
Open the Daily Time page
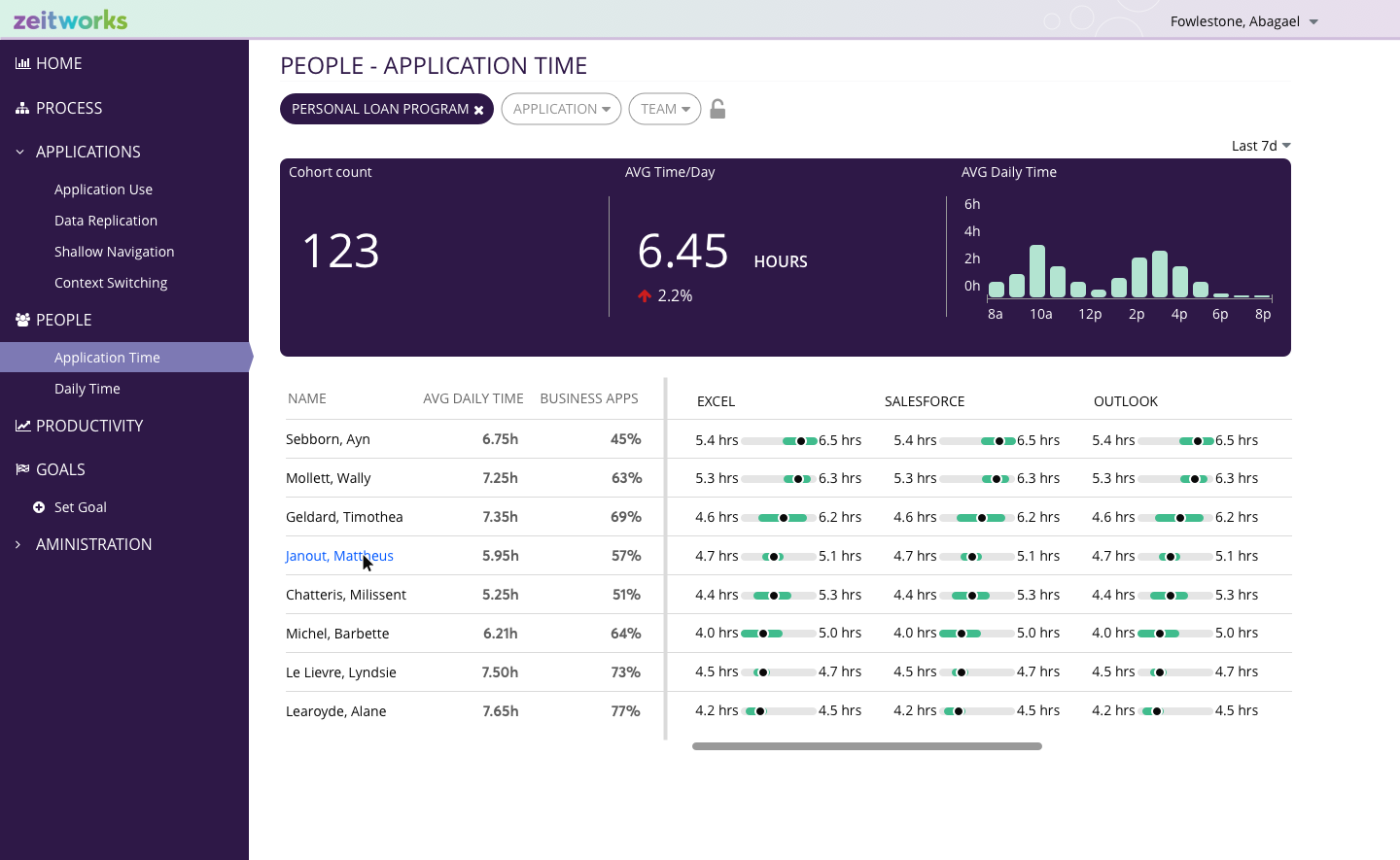point(87,389)
